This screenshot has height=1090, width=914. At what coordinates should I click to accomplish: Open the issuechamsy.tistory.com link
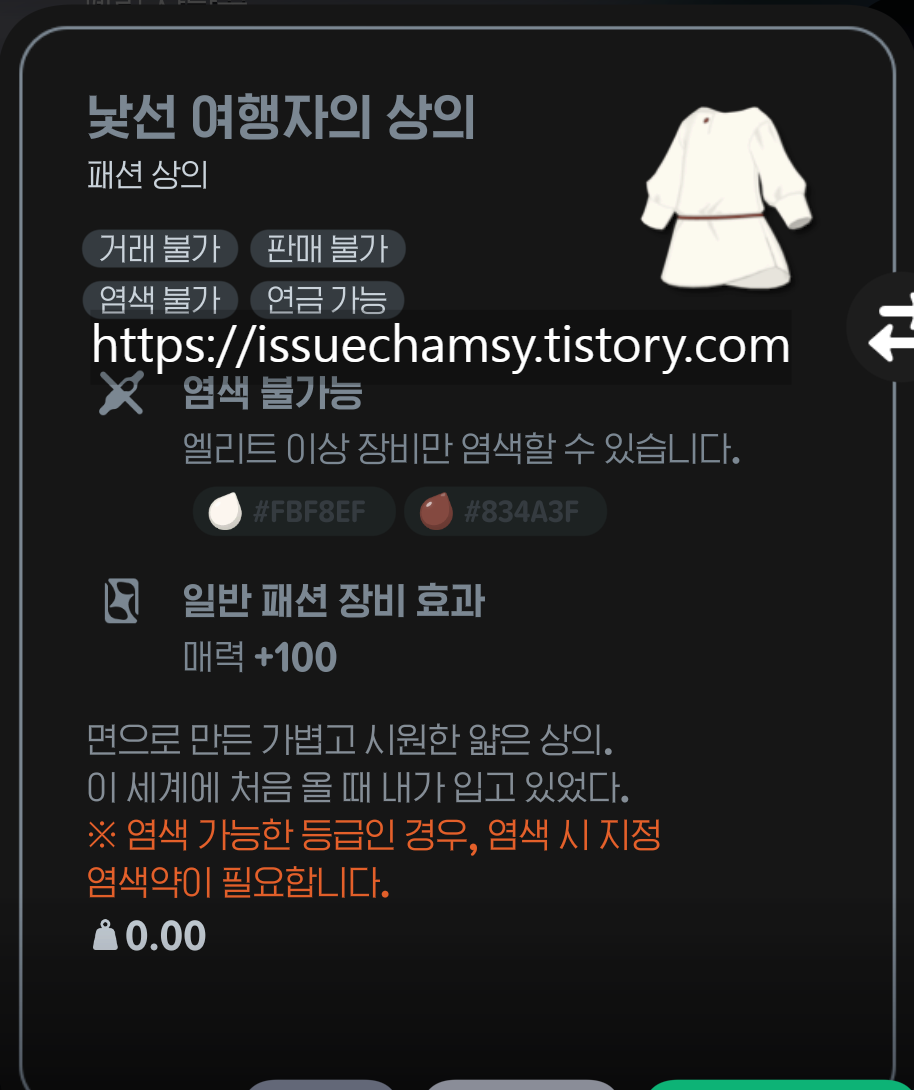click(441, 345)
